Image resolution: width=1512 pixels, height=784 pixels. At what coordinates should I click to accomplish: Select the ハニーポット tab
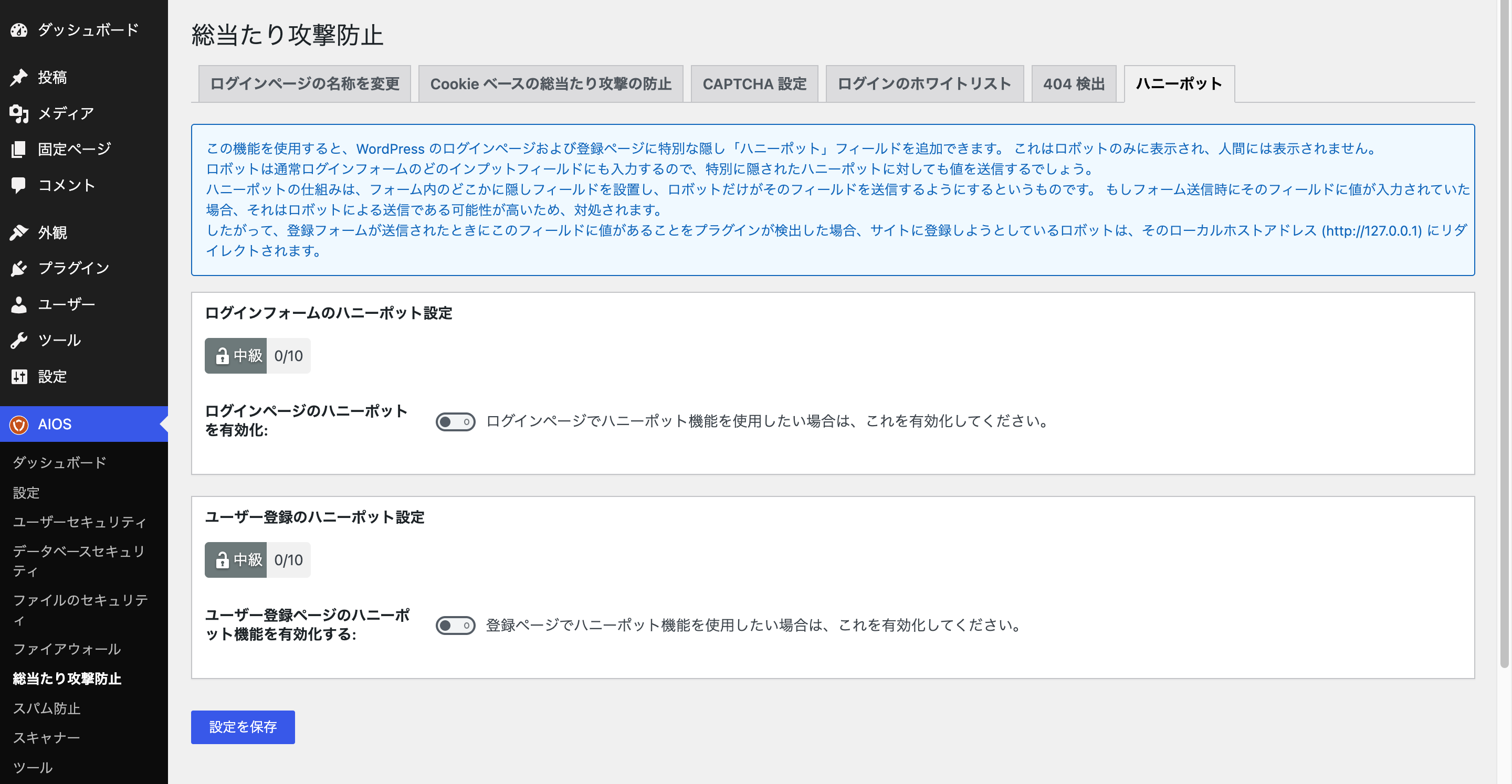pyautogui.click(x=1179, y=84)
